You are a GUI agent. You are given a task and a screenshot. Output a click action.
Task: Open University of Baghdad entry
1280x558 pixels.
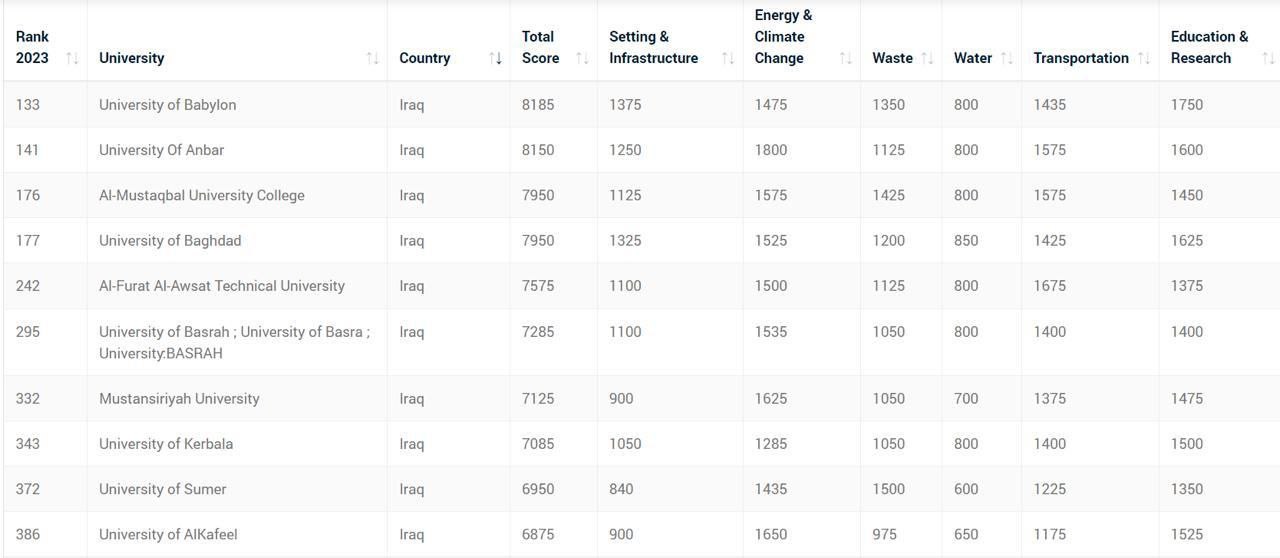tap(170, 240)
